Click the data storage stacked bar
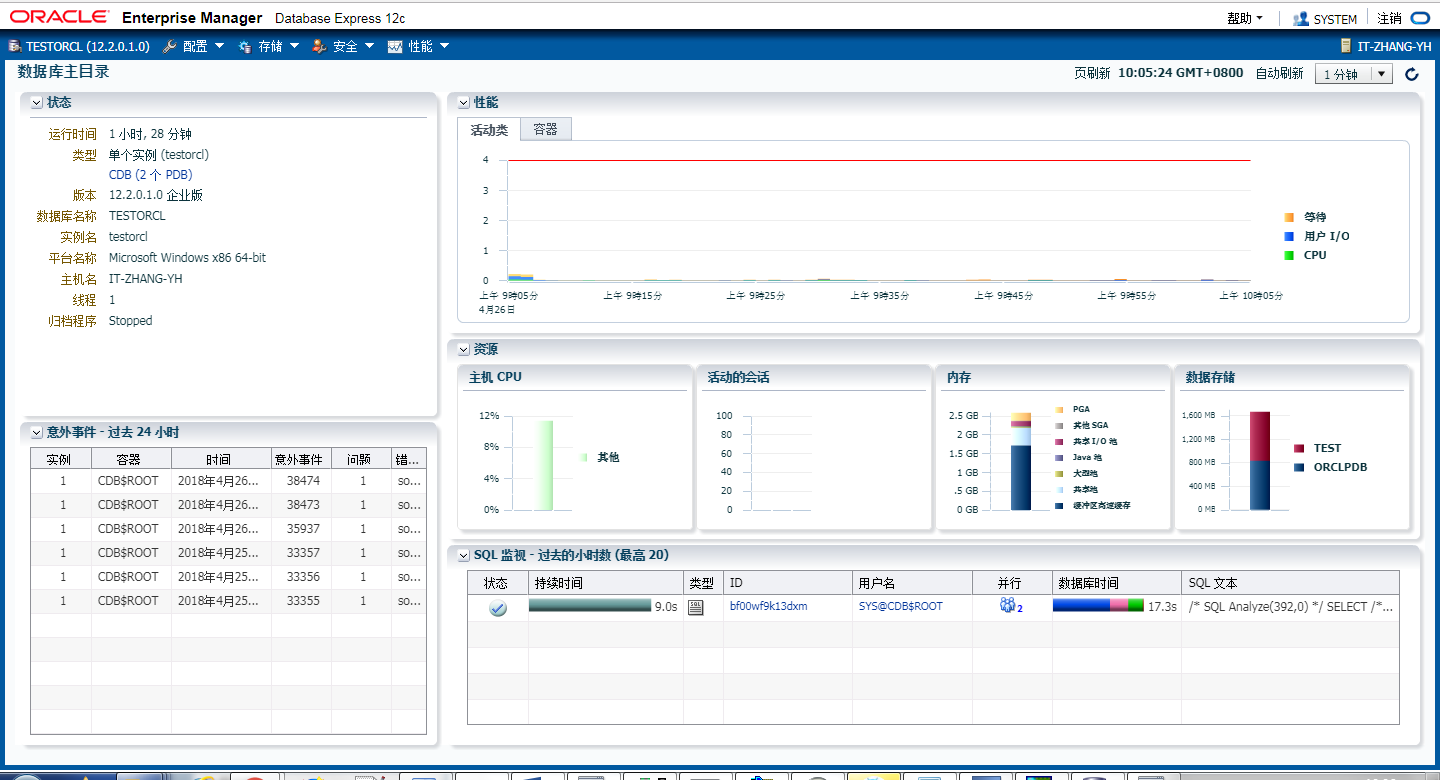This screenshot has height=780, width=1440. point(1259,461)
